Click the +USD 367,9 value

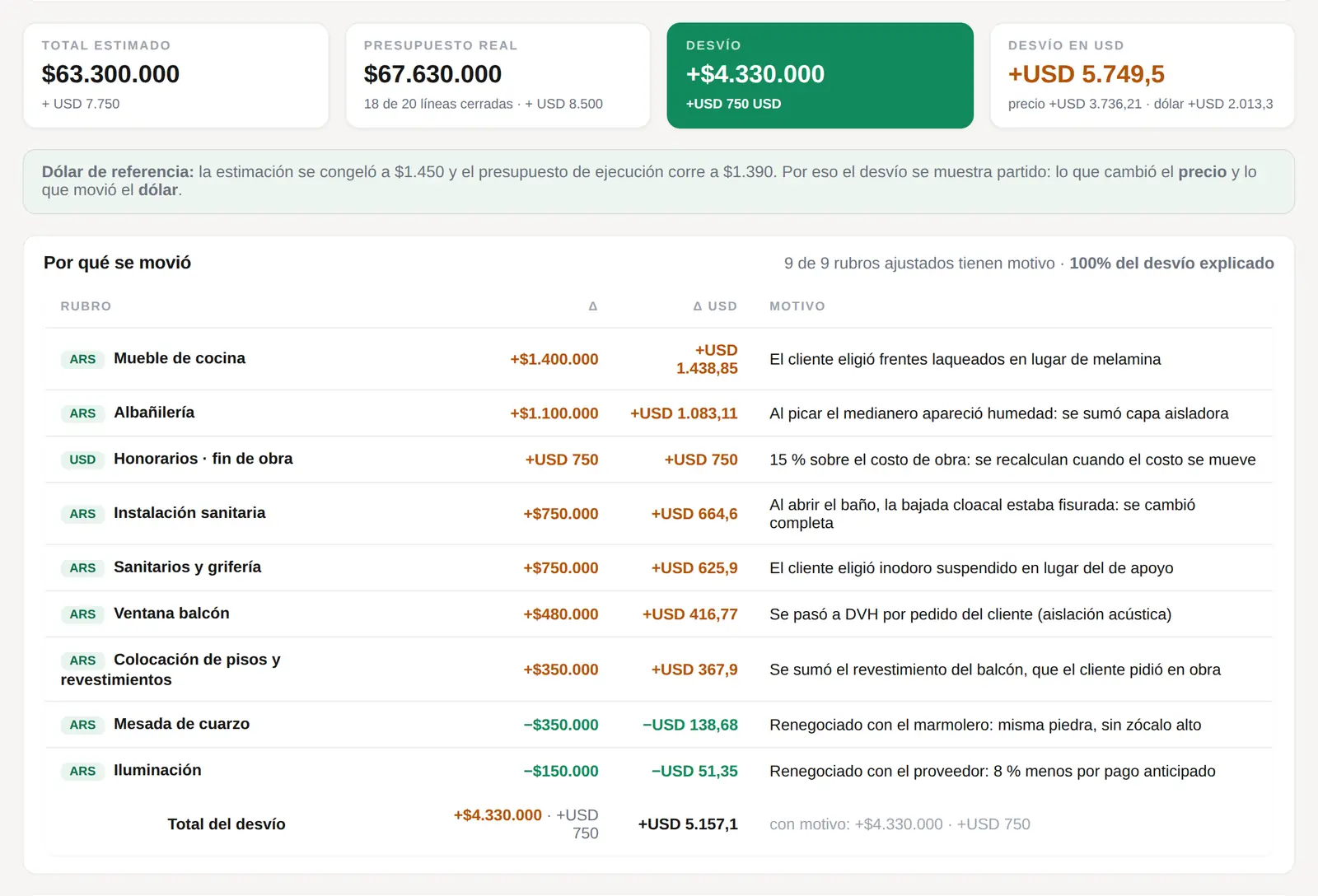coord(694,670)
